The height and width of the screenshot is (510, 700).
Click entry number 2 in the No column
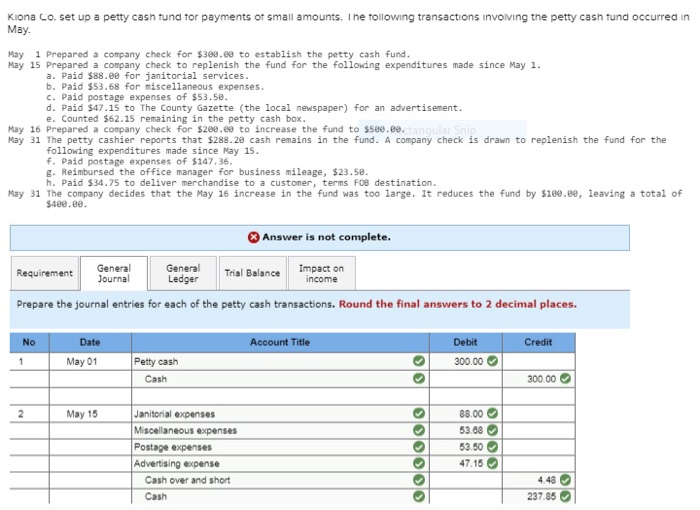[x=21, y=414]
